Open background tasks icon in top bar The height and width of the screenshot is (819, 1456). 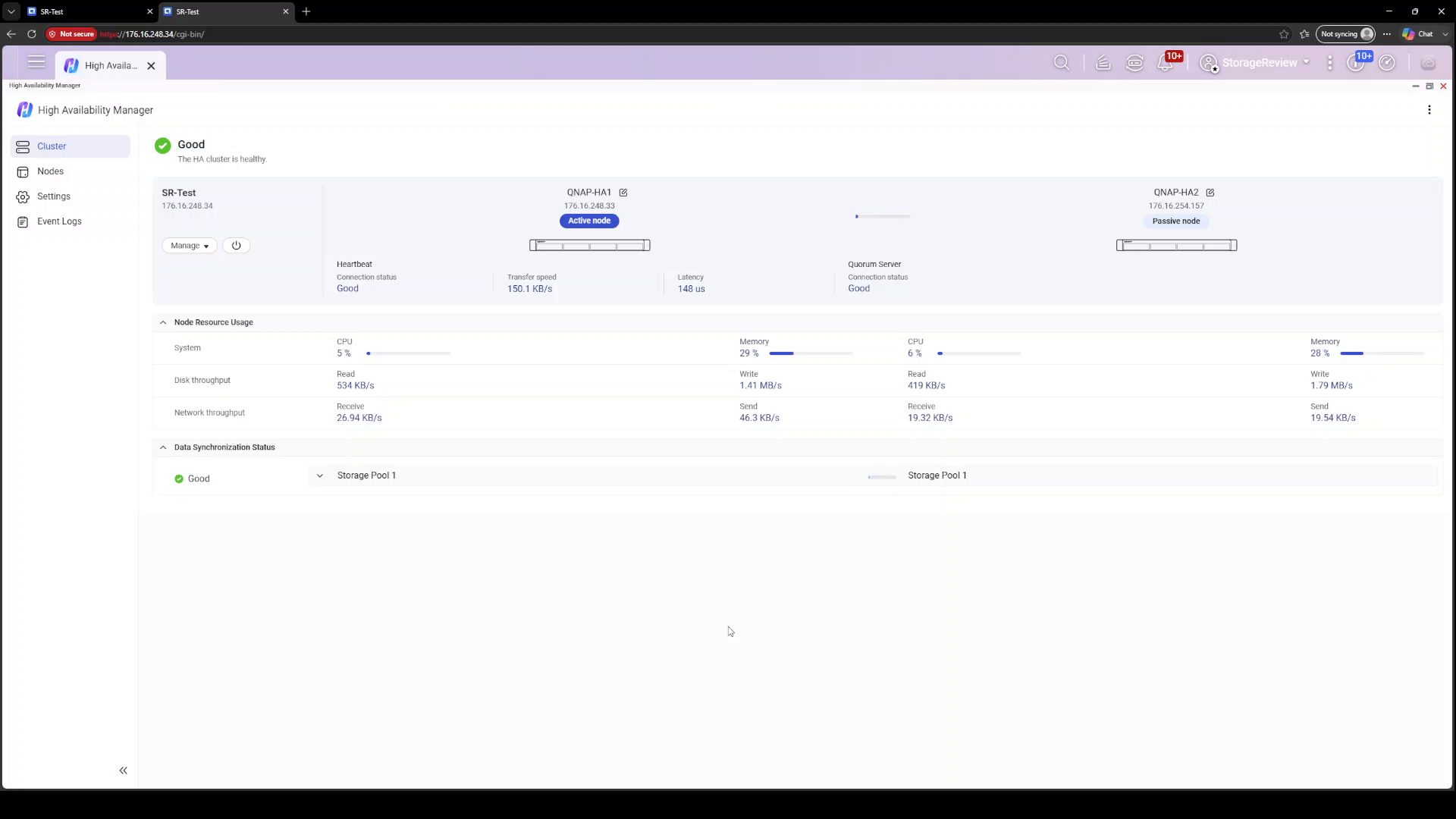[1103, 63]
